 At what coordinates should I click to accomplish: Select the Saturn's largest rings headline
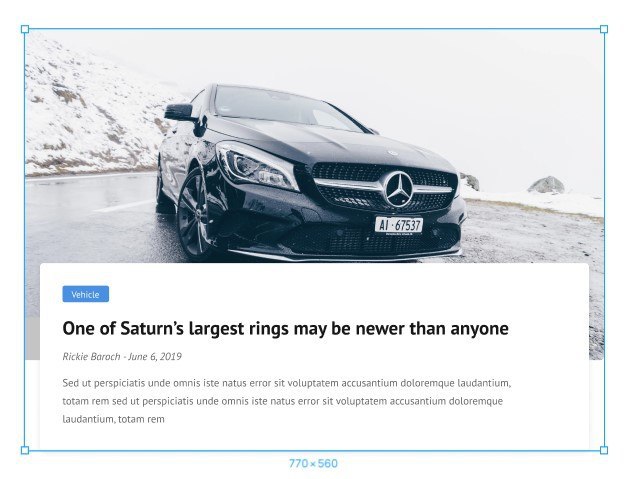point(285,329)
